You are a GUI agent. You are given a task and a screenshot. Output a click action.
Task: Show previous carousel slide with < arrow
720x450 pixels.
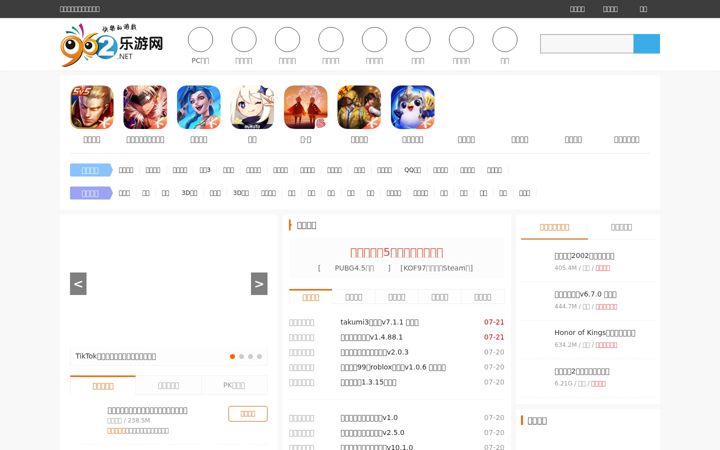tap(78, 284)
